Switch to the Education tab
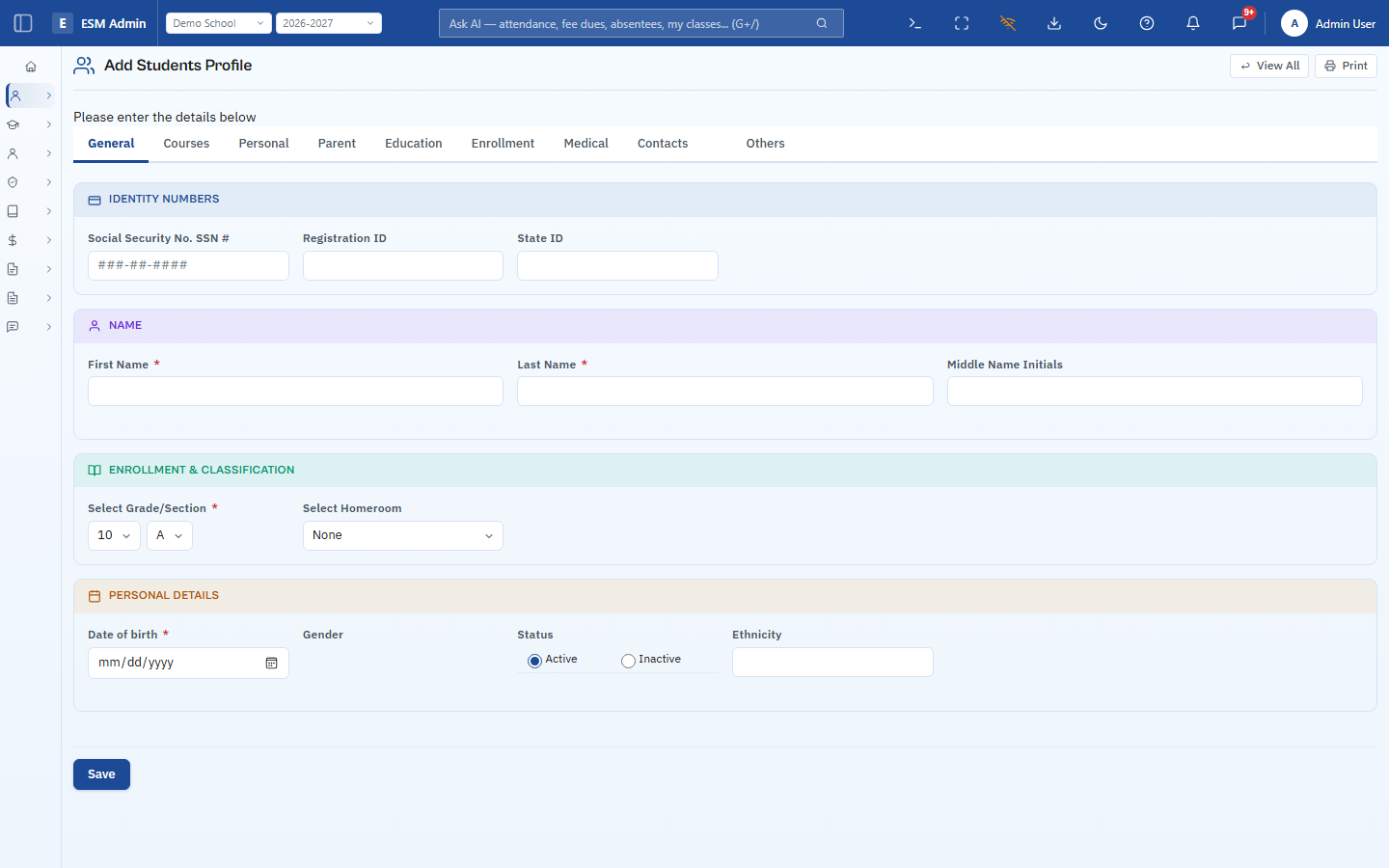The height and width of the screenshot is (868, 1389). tap(414, 144)
